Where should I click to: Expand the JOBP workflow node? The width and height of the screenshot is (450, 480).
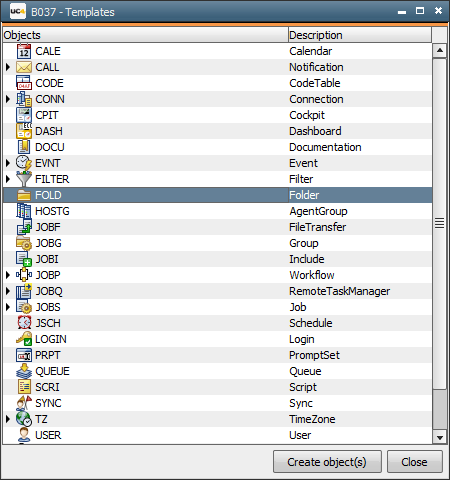[8, 275]
